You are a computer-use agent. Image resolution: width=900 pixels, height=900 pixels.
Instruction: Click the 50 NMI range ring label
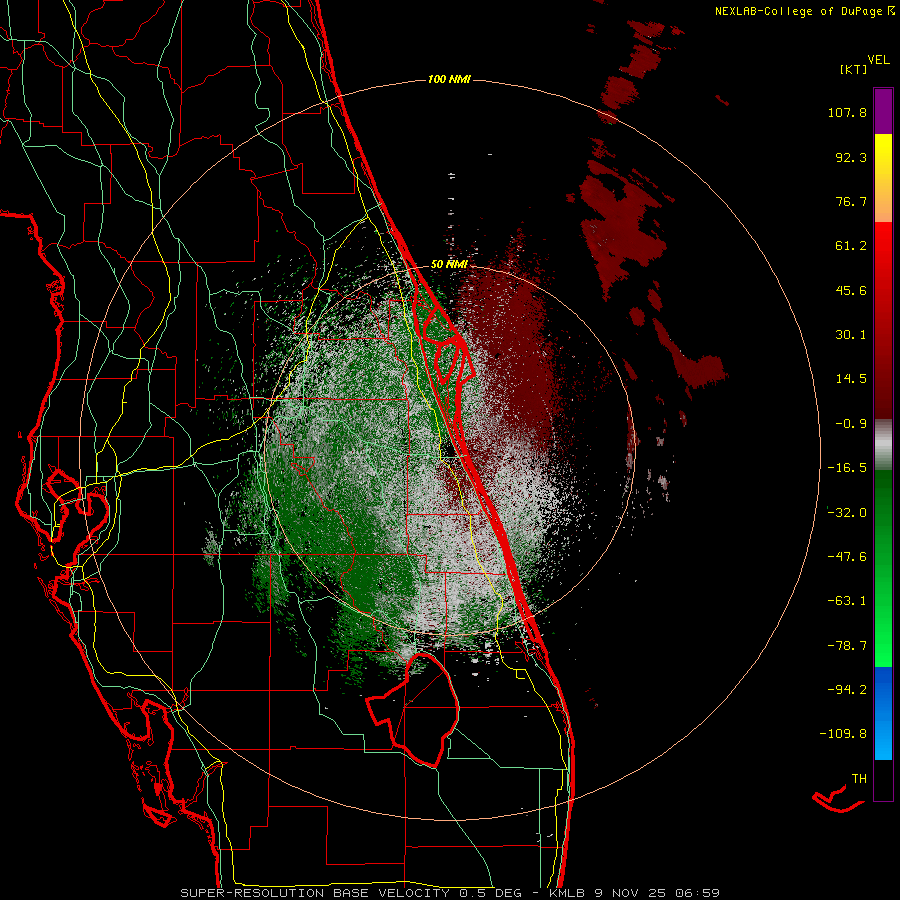click(x=449, y=264)
